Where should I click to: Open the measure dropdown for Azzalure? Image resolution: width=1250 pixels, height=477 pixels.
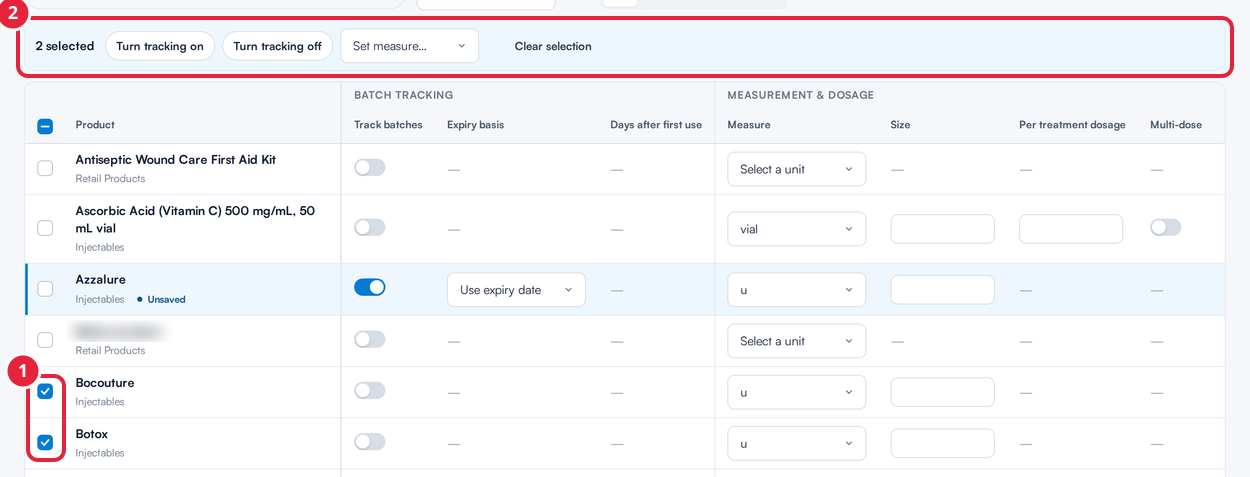point(796,290)
